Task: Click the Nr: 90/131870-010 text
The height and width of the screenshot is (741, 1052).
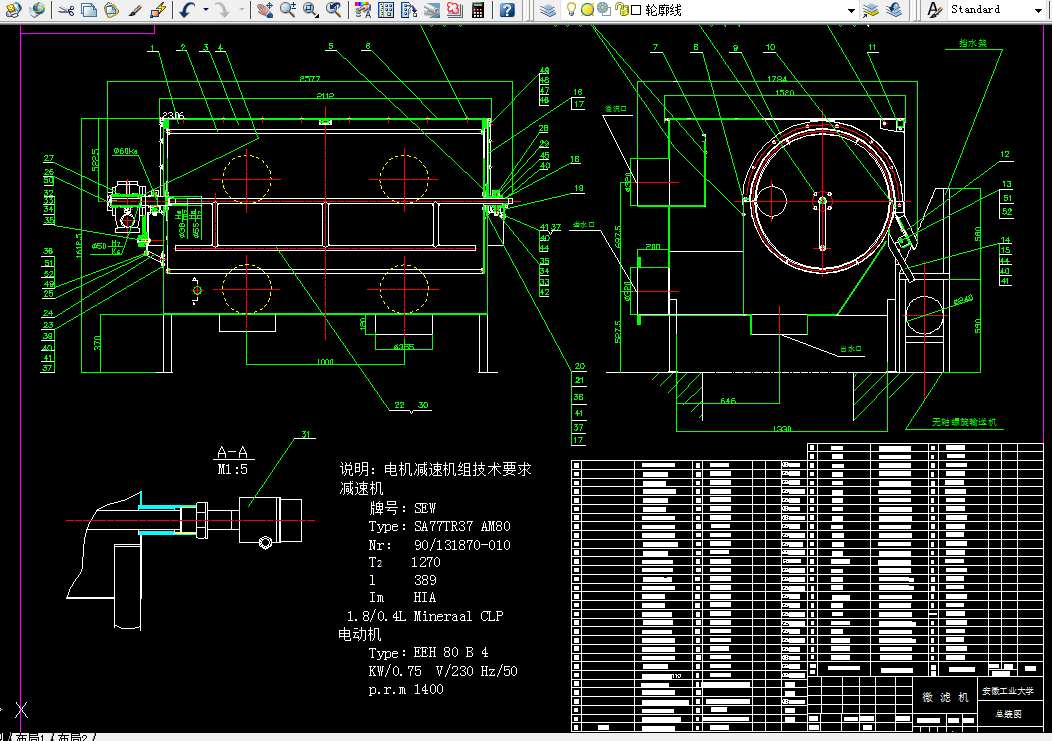Action: 439,545
